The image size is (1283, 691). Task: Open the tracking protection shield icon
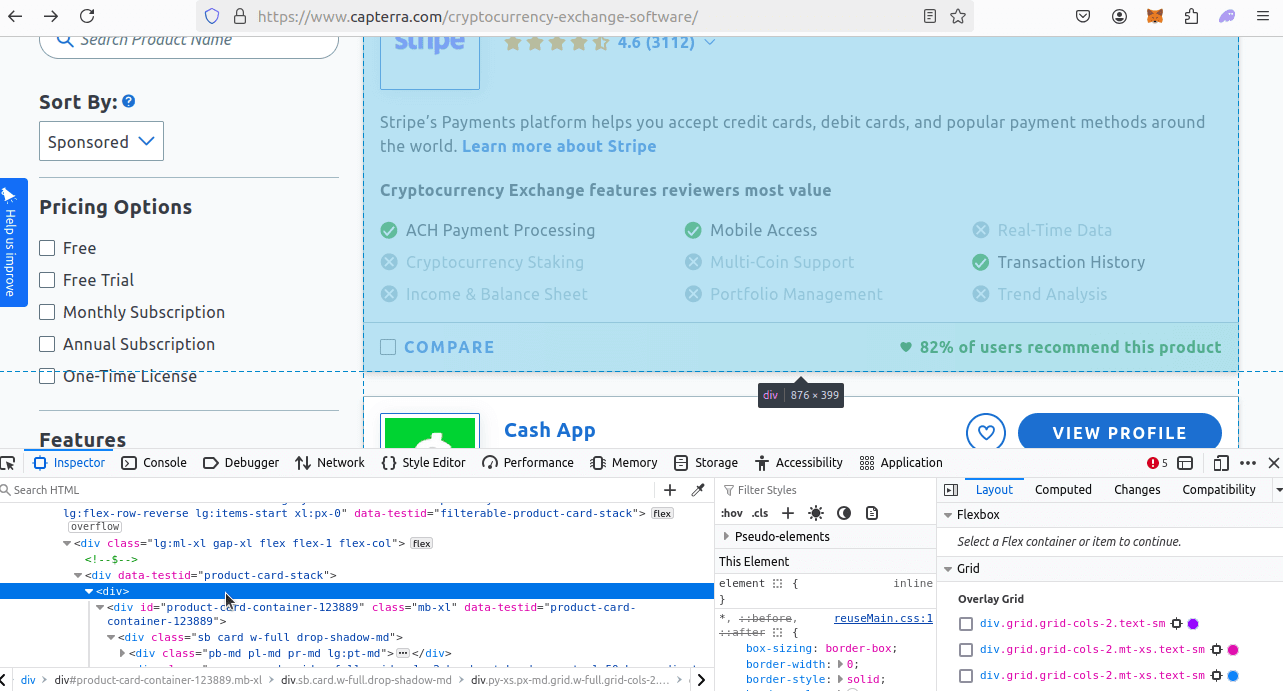click(x=212, y=16)
